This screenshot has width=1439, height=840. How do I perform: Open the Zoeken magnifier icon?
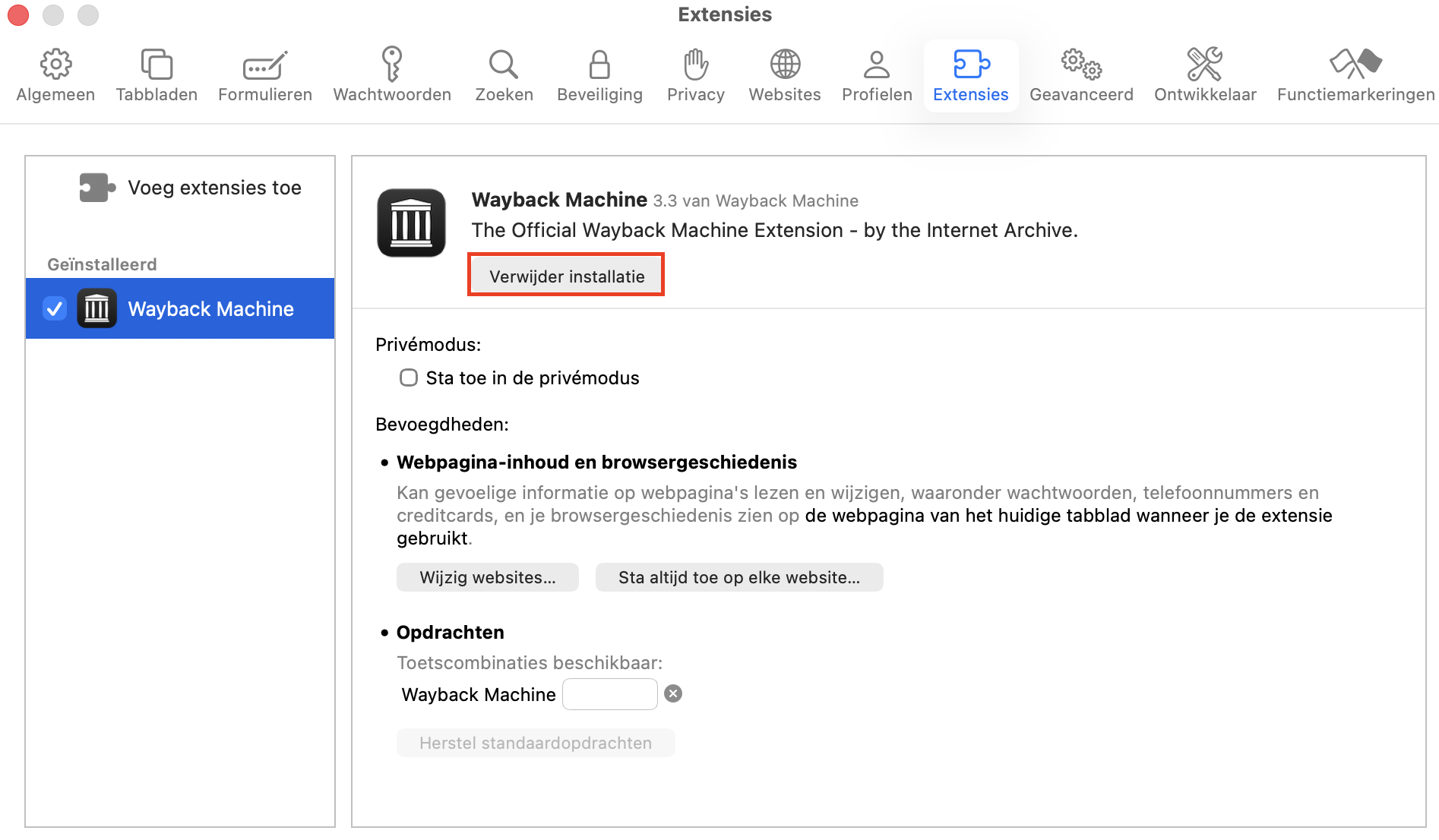click(503, 65)
